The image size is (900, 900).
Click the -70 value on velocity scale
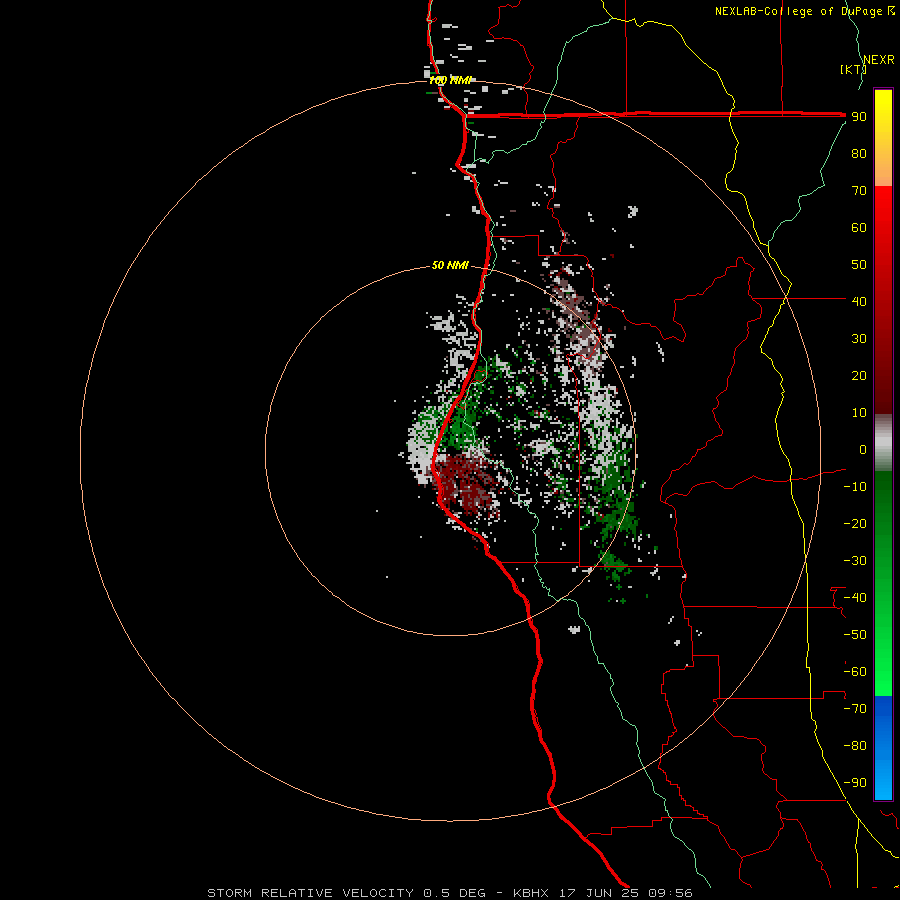(855, 709)
